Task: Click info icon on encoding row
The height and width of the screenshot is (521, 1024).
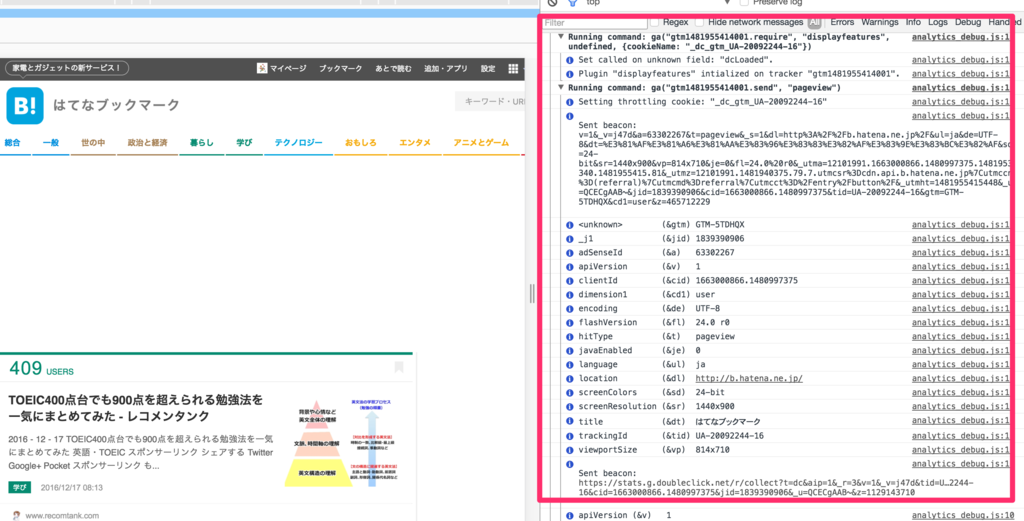Action: click(569, 309)
